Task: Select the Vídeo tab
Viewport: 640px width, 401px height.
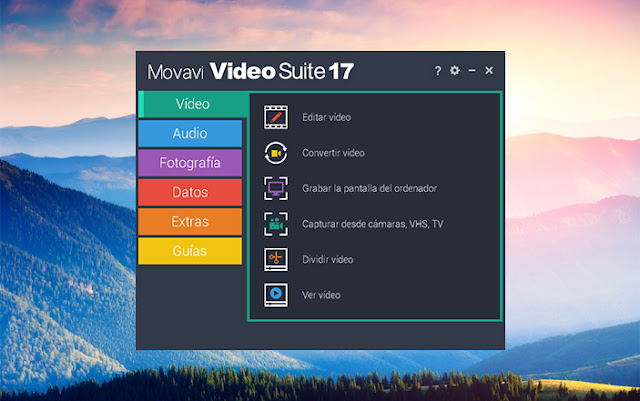Action: click(x=193, y=104)
